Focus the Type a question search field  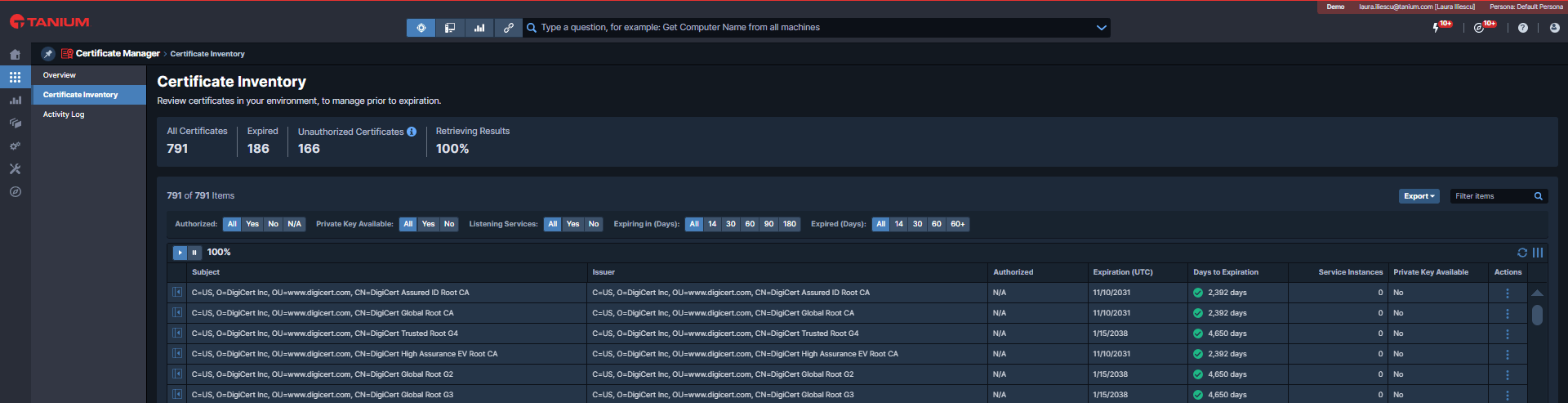pyautogui.click(x=815, y=28)
